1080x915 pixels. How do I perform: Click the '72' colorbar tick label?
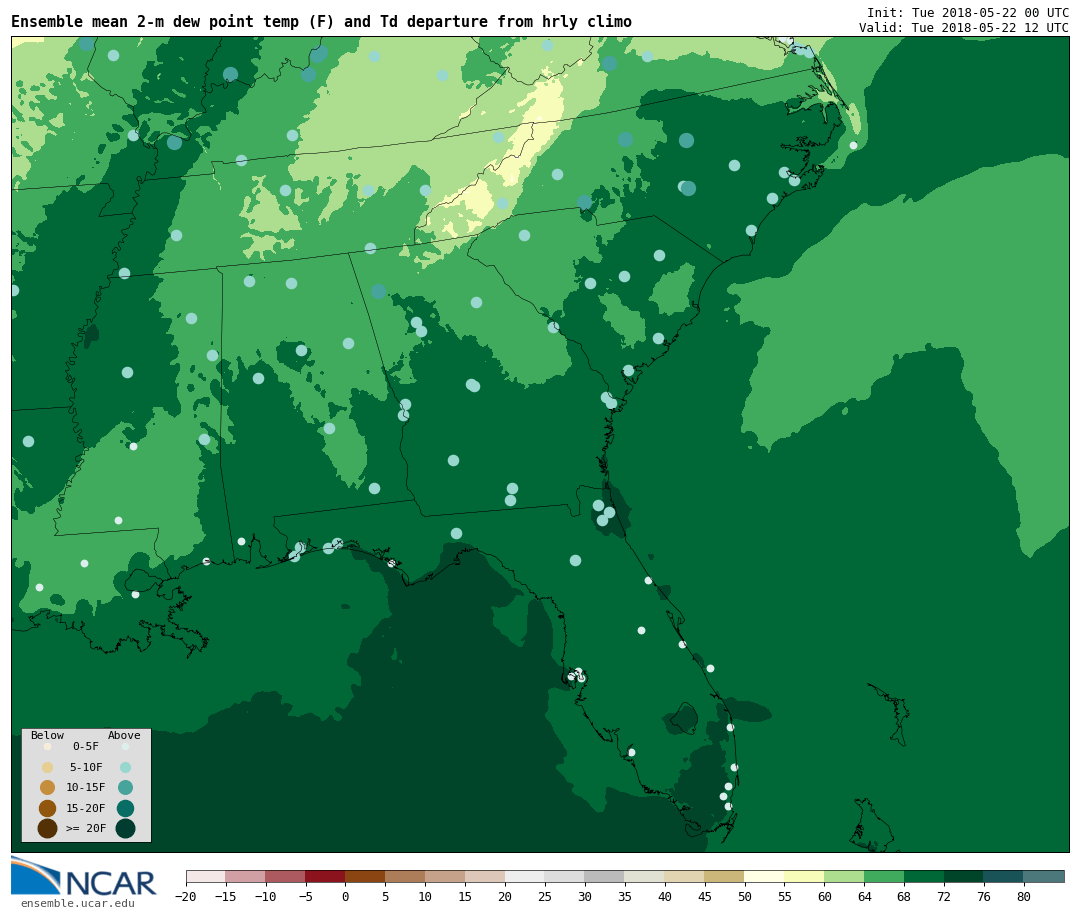tap(944, 896)
